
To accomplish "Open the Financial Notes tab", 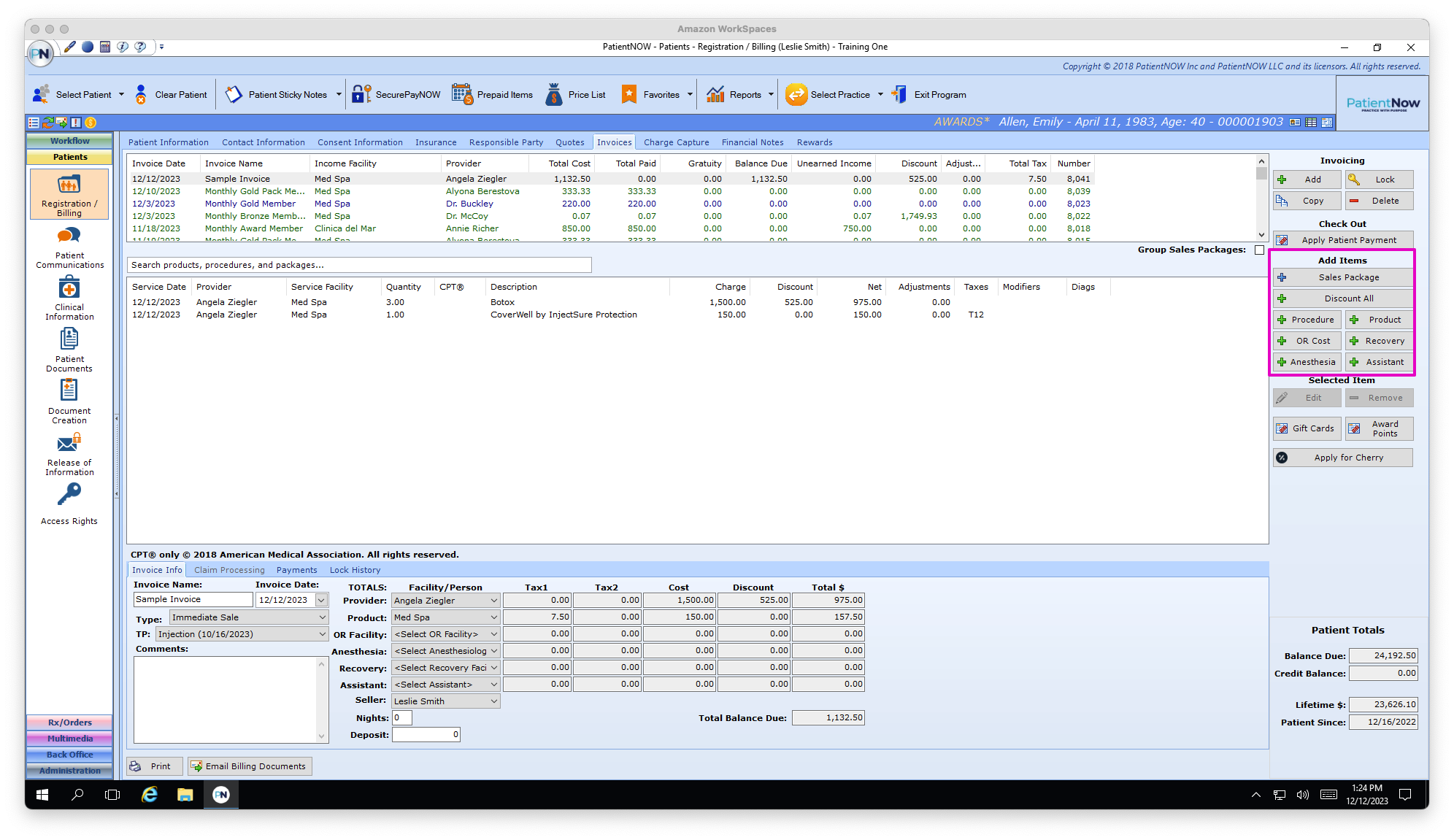I will 753,142.
